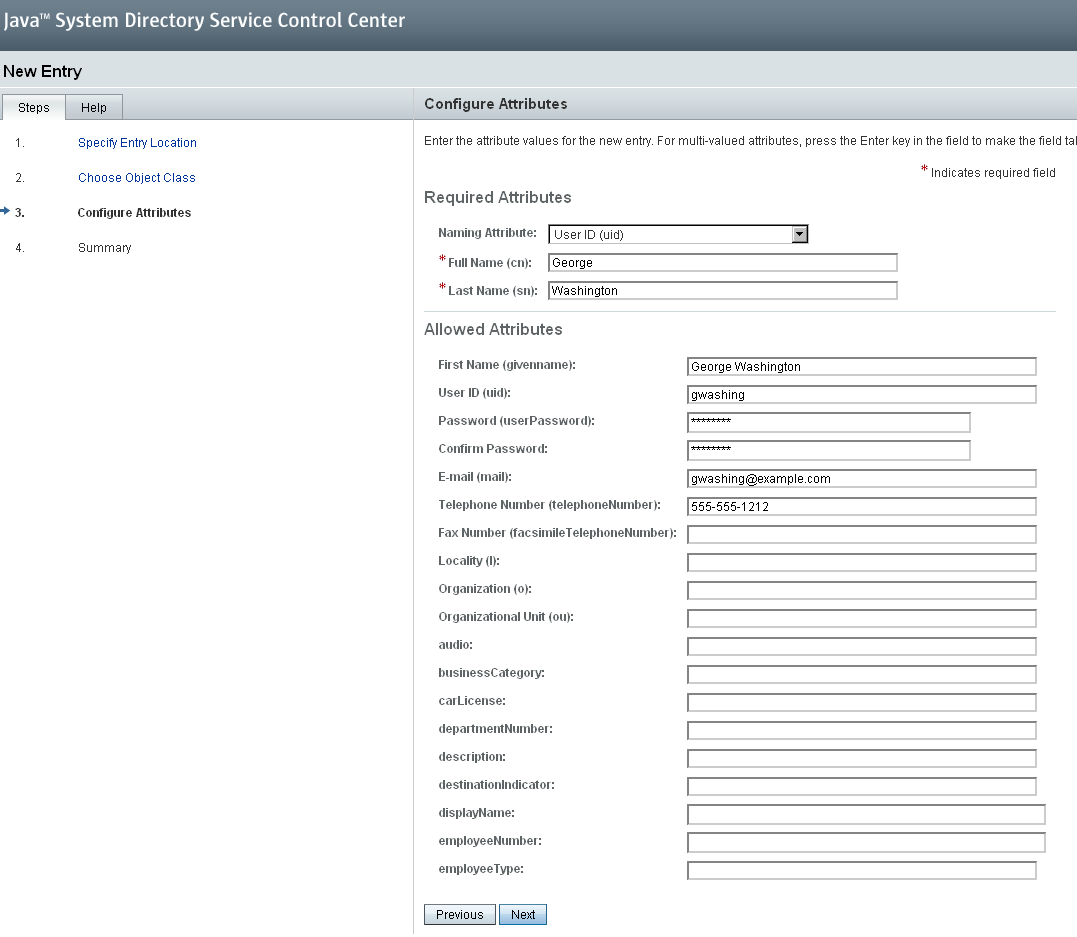1077x937 pixels.
Task: Click the employeeType input field
Action: point(861,870)
